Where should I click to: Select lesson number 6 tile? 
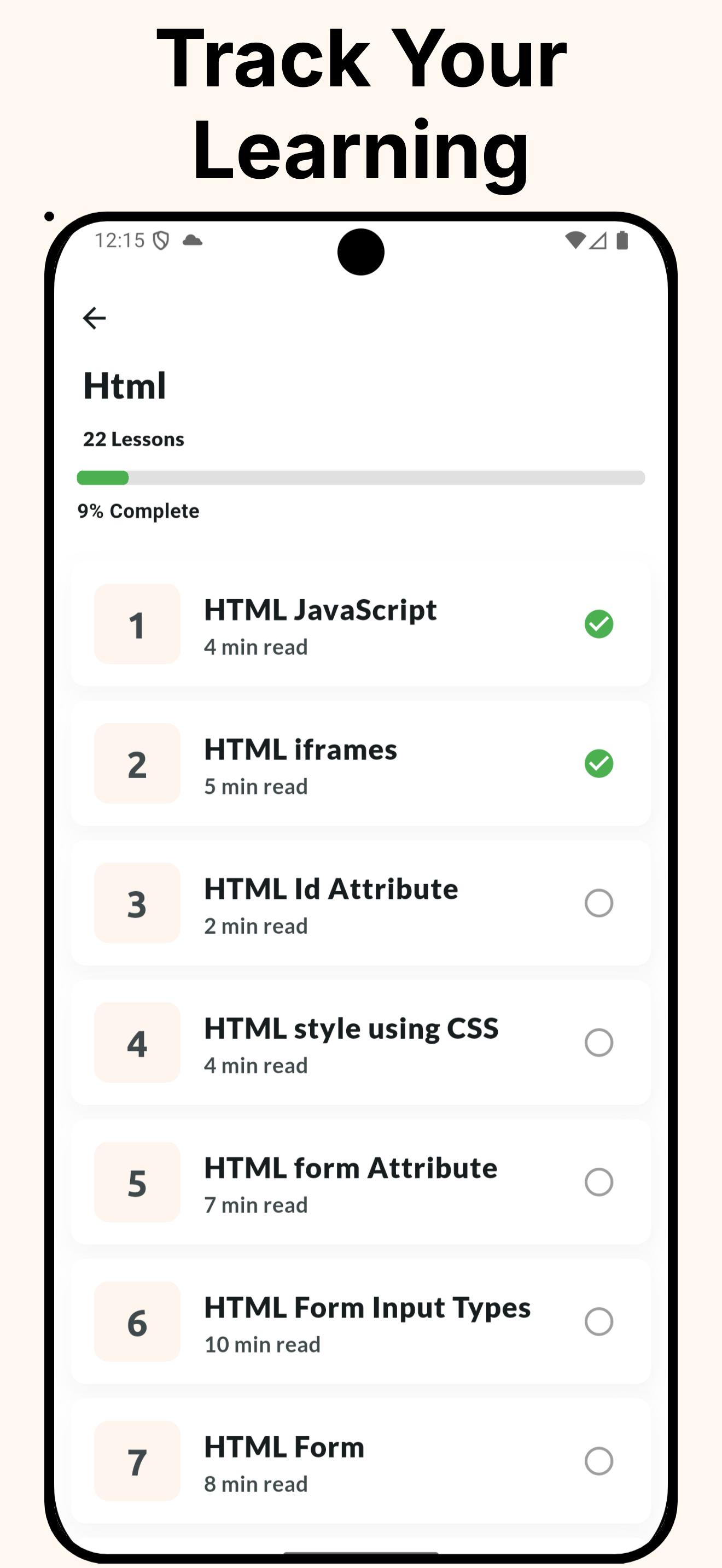[x=137, y=1321]
